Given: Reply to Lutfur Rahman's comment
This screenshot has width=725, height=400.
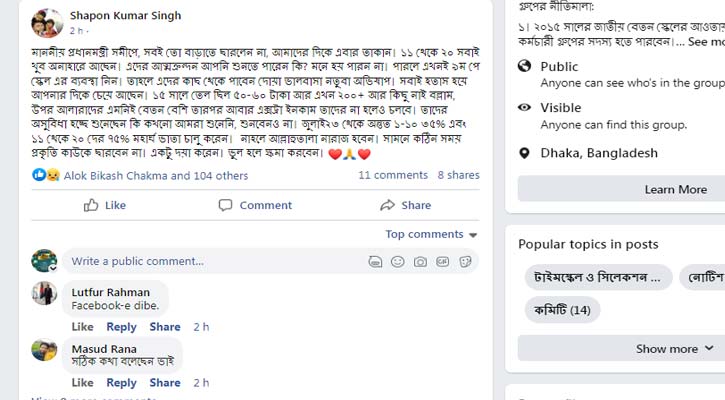Looking at the screenshot, I should 121,327.
